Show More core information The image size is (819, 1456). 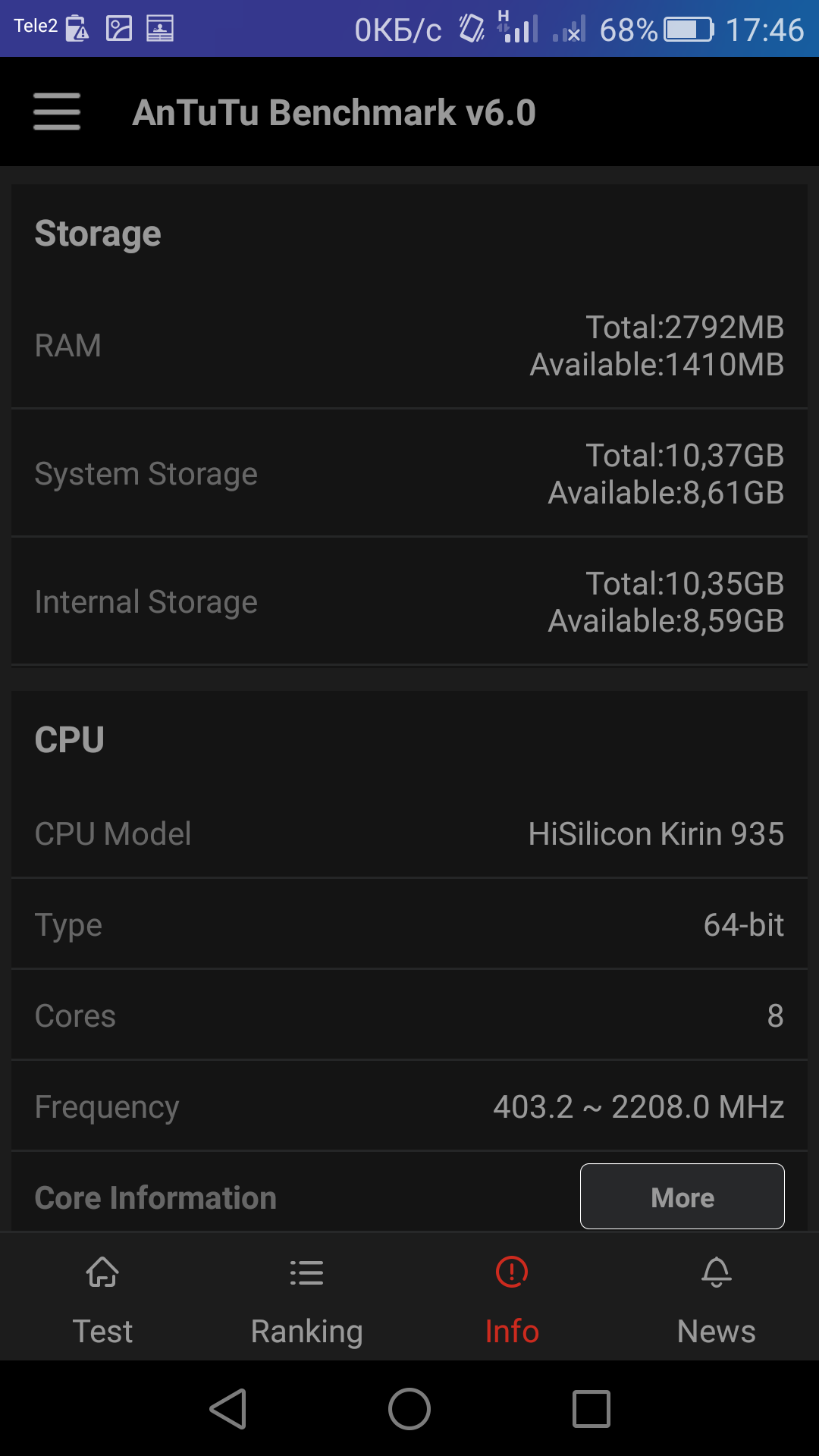click(x=682, y=1197)
